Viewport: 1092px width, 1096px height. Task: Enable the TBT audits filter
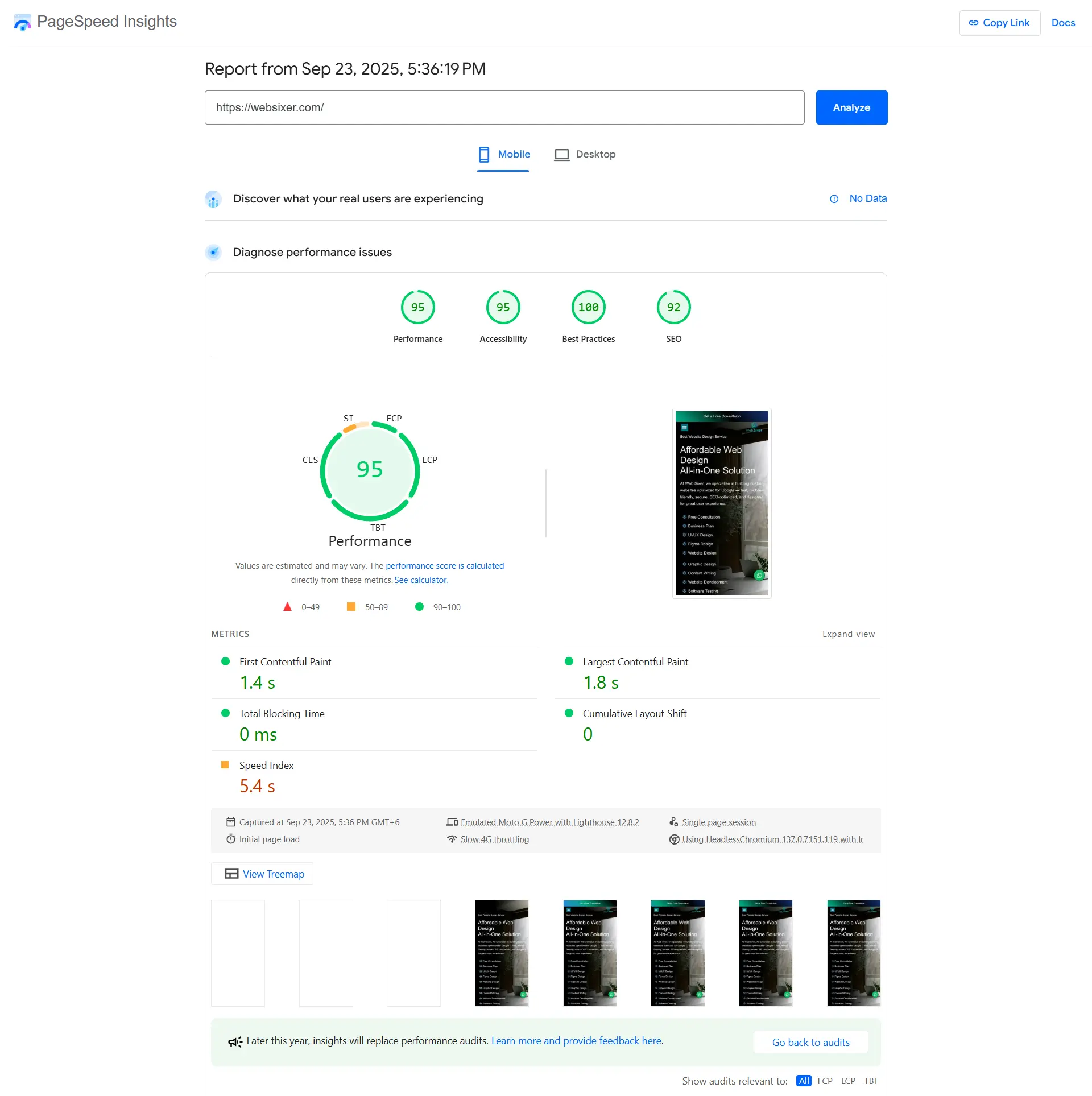click(871, 1081)
